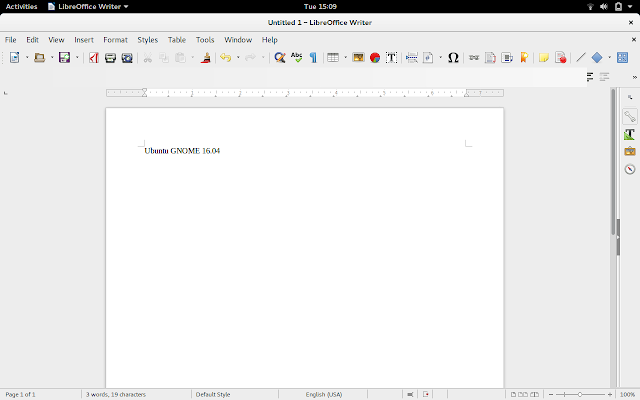This screenshot has width=640, height=400.
Task: Open the Styles menu
Action: (147, 40)
